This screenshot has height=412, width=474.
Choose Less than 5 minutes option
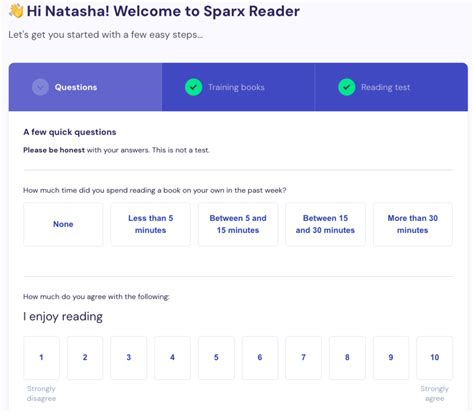pos(151,224)
